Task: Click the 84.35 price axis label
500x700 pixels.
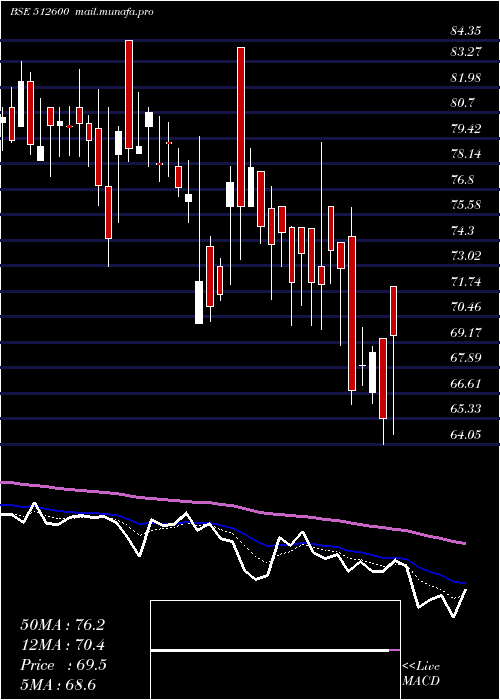Action: click(466, 31)
